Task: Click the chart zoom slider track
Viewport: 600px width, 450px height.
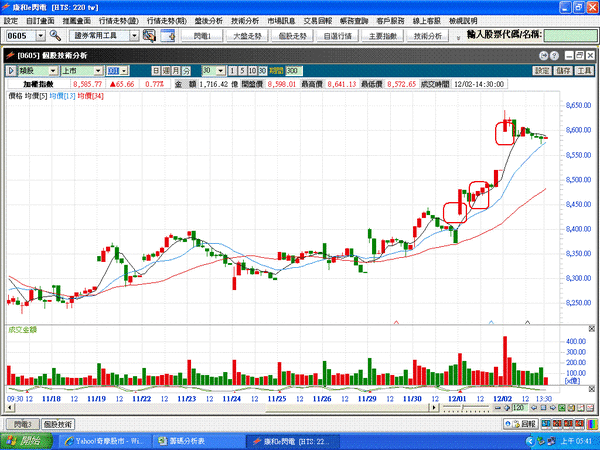Action: 465,408
